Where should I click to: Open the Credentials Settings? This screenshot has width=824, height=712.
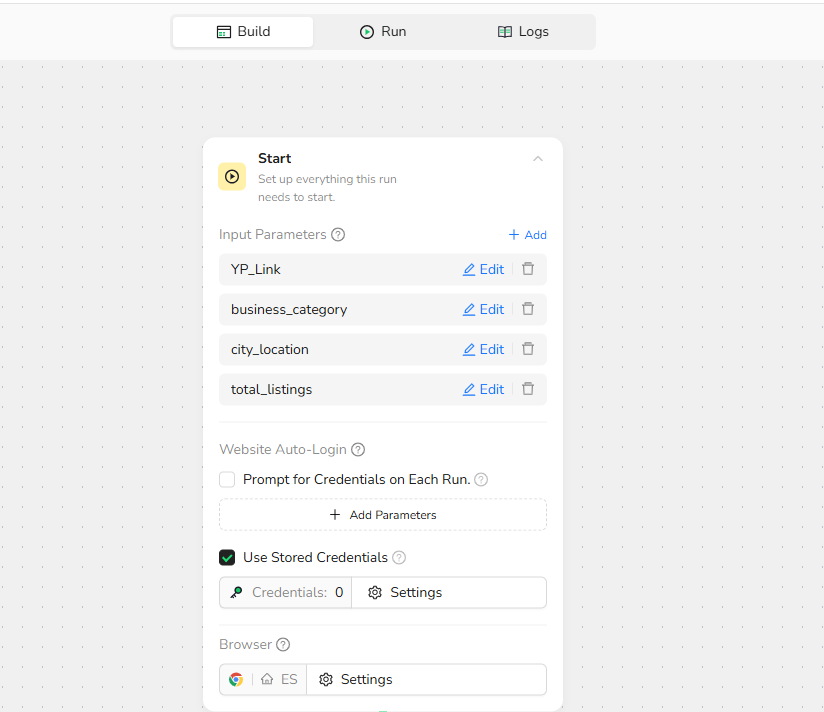coord(405,592)
